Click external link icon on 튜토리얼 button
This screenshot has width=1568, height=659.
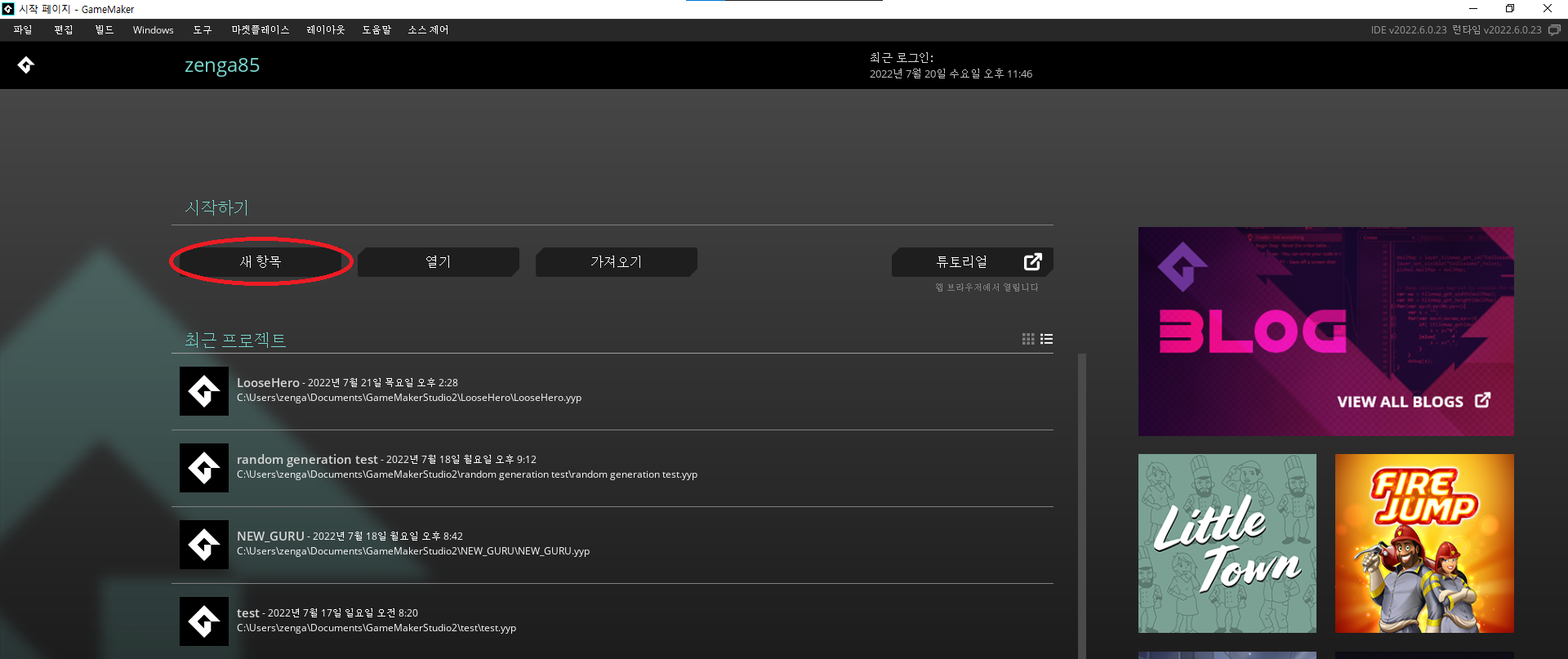[x=1033, y=261]
